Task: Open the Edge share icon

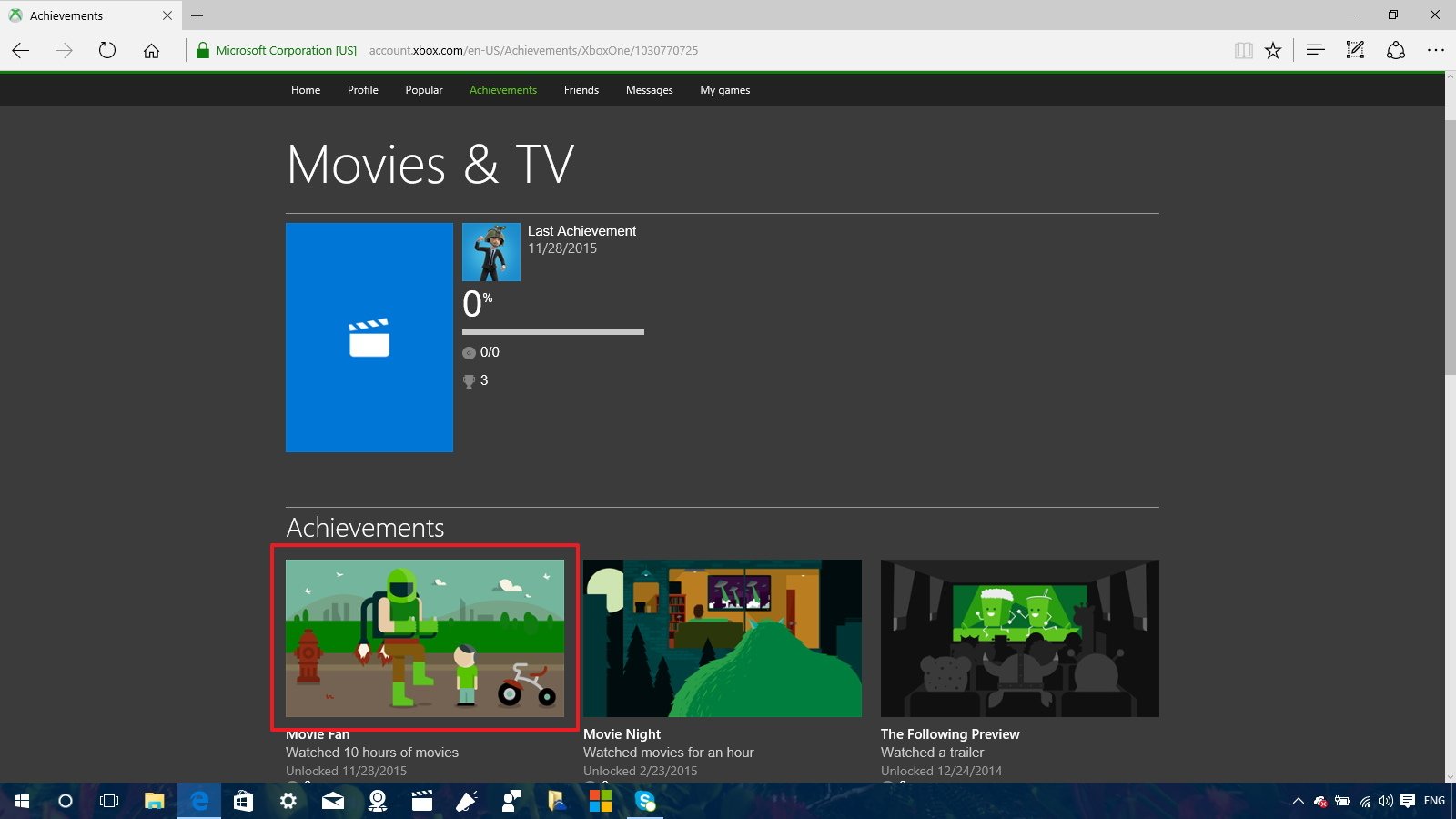Action: pyautogui.click(x=1396, y=51)
